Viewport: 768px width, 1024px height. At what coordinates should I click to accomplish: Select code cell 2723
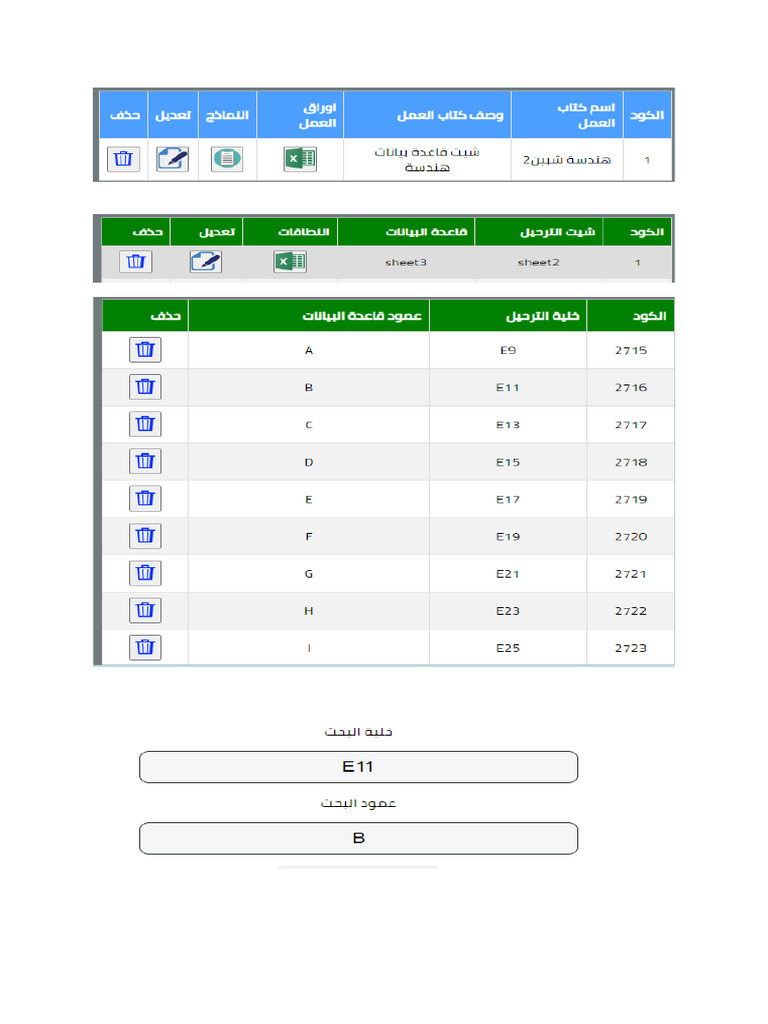click(x=631, y=648)
